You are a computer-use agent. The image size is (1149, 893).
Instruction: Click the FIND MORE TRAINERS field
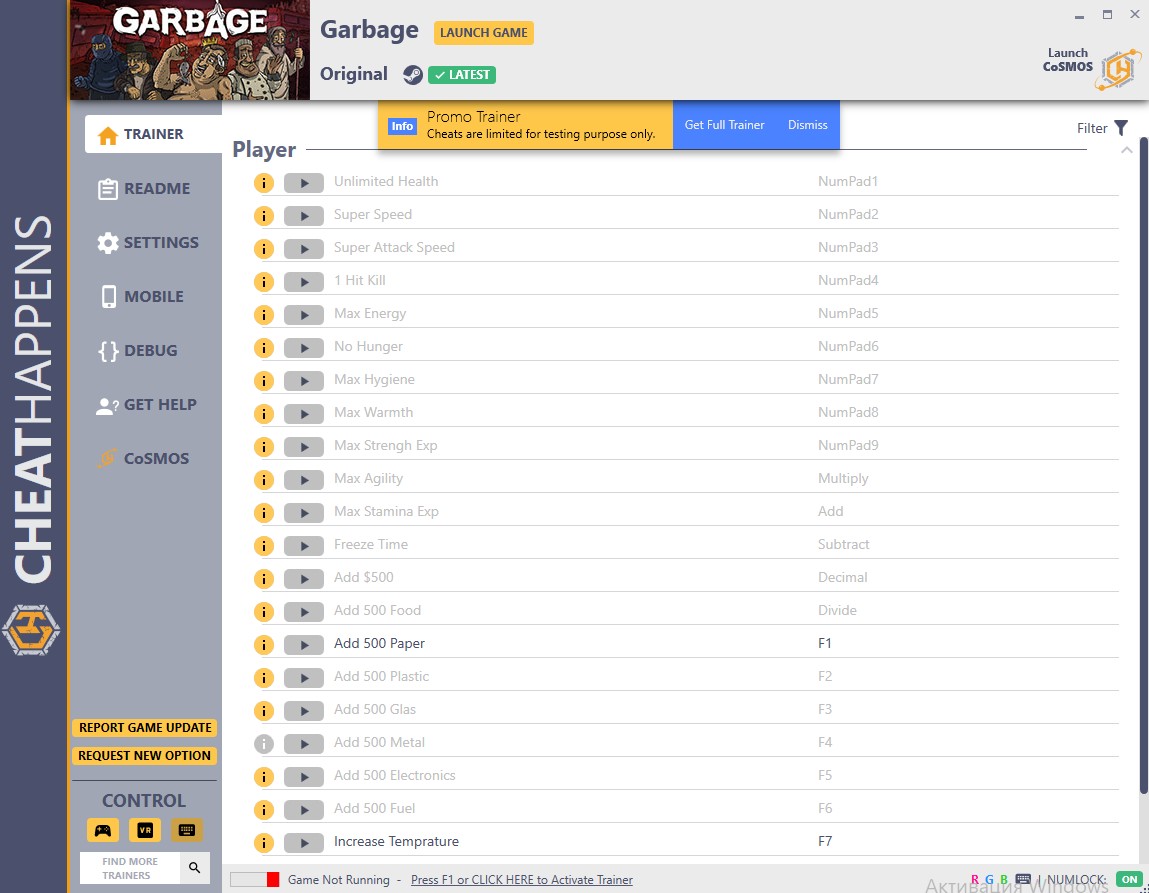click(130, 868)
